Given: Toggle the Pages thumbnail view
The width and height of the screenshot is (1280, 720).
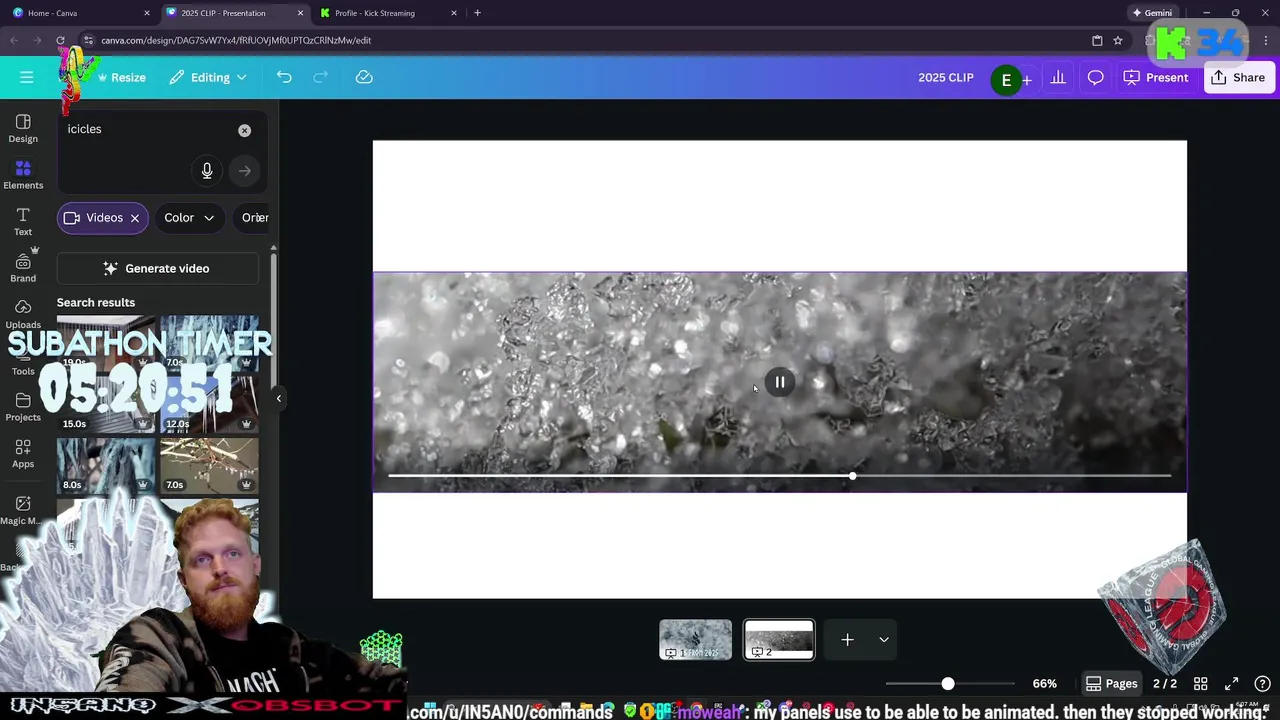Looking at the screenshot, I should [1111, 683].
